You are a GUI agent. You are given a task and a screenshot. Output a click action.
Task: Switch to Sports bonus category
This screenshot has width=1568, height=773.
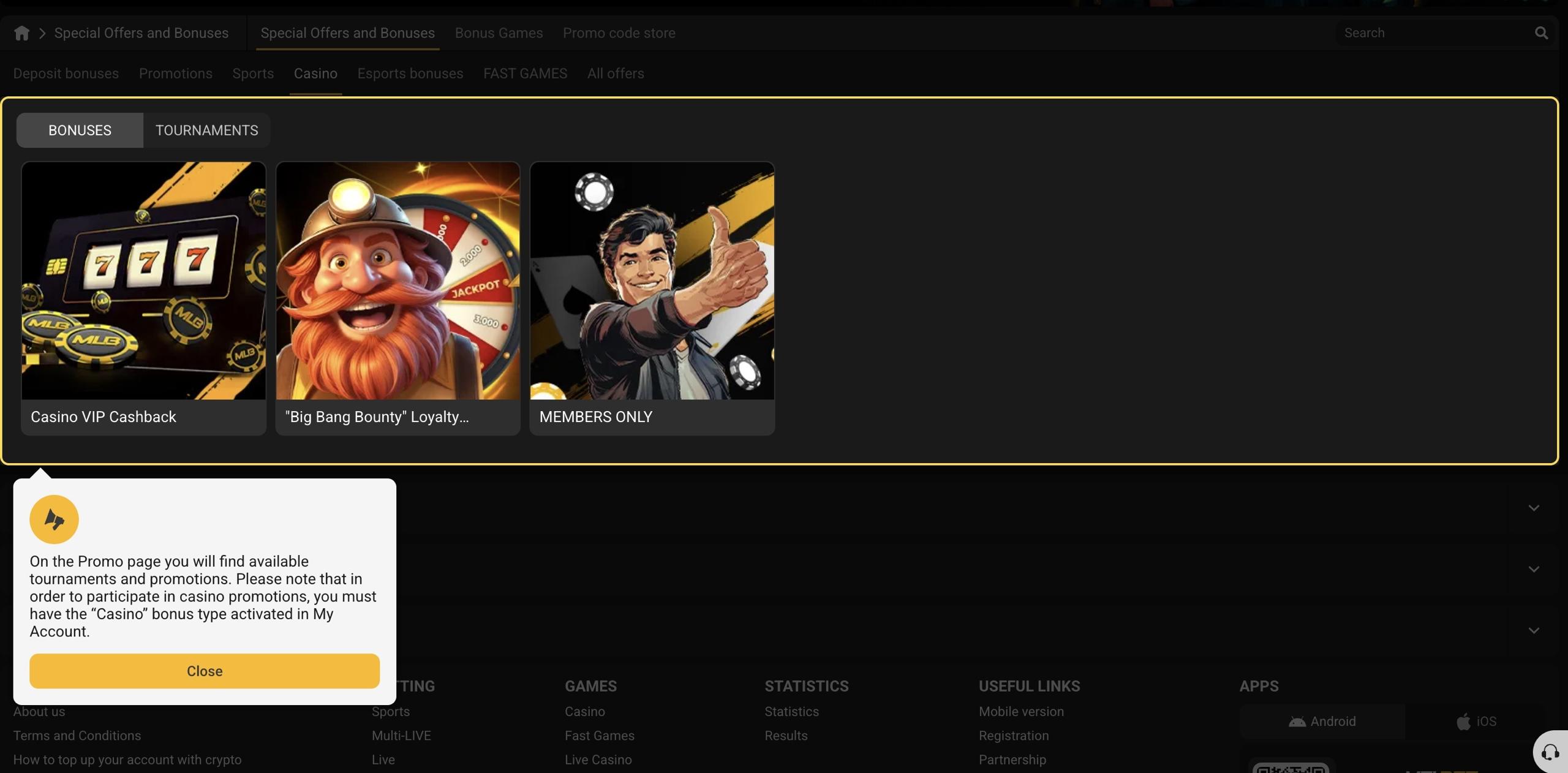[253, 74]
